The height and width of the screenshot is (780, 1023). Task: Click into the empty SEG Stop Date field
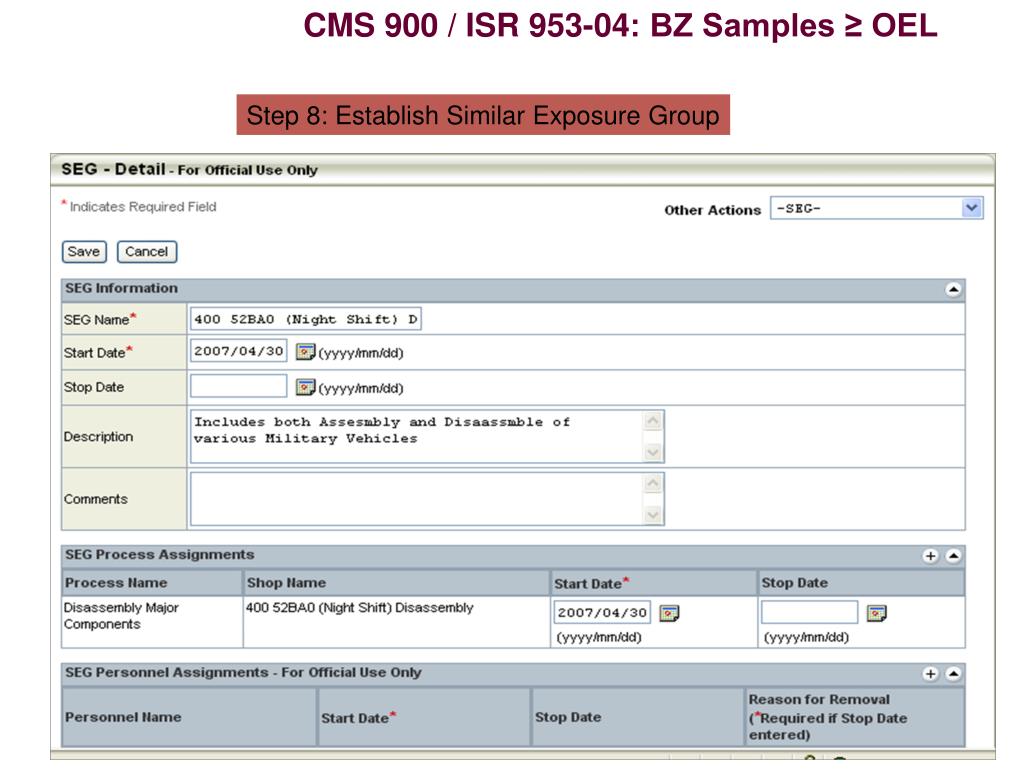pos(239,386)
